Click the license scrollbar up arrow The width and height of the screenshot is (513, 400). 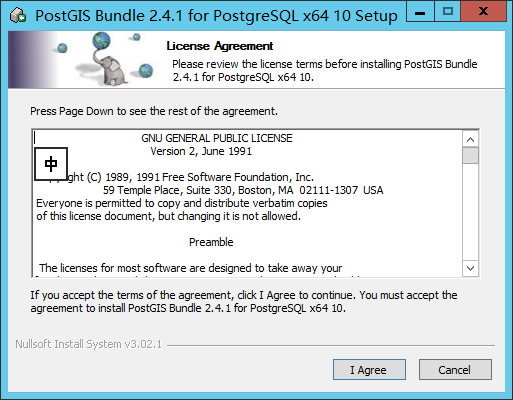470,139
